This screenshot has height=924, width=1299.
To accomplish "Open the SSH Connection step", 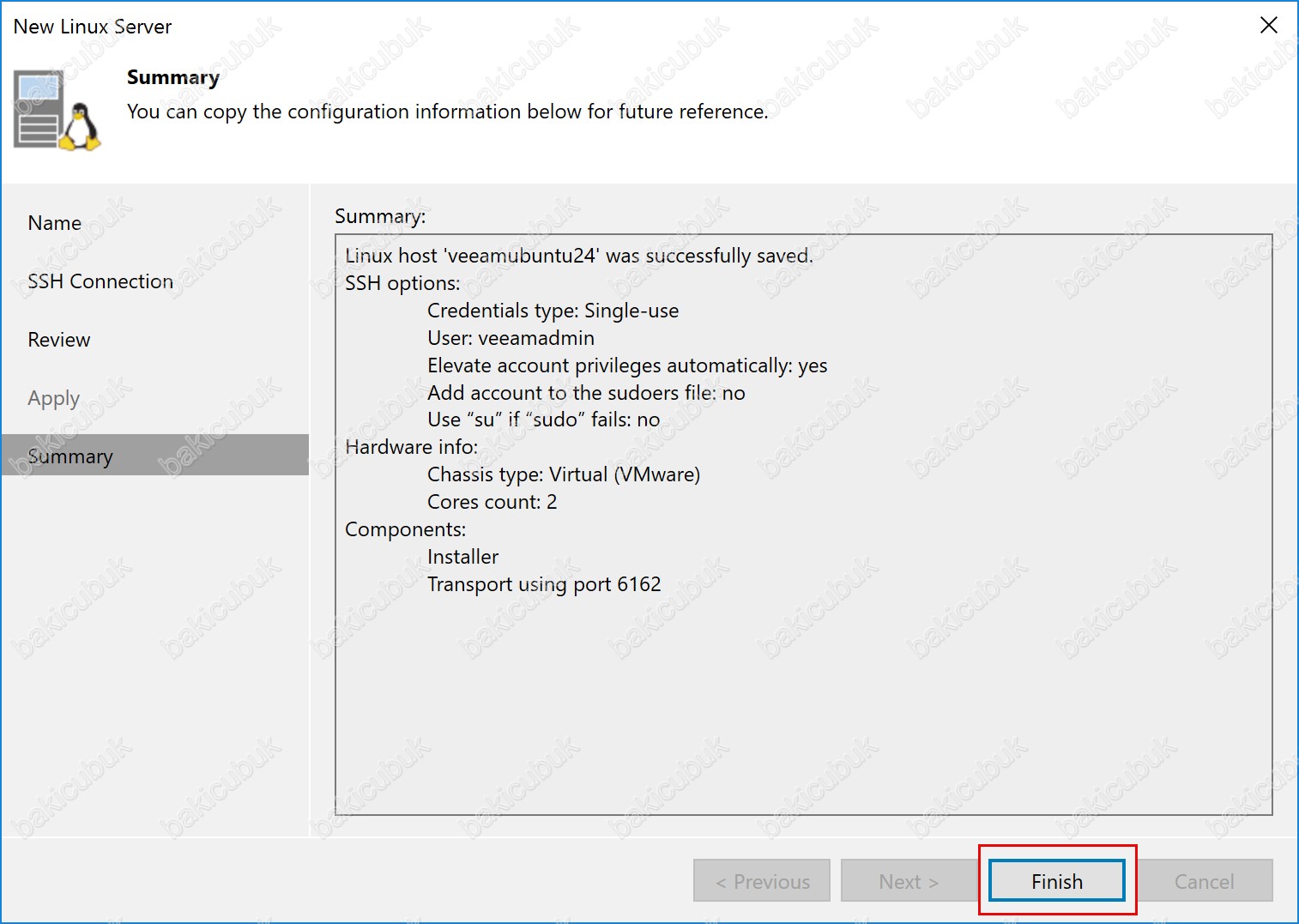I will (x=100, y=281).
